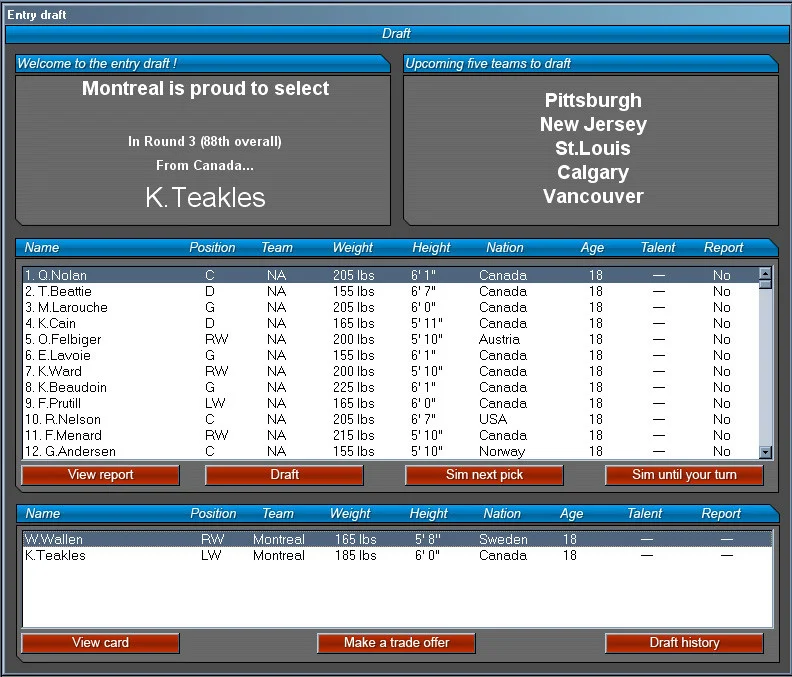Click the prospect list scroll down arrow
Viewport: 792px width, 677px height.
pos(765,452)
